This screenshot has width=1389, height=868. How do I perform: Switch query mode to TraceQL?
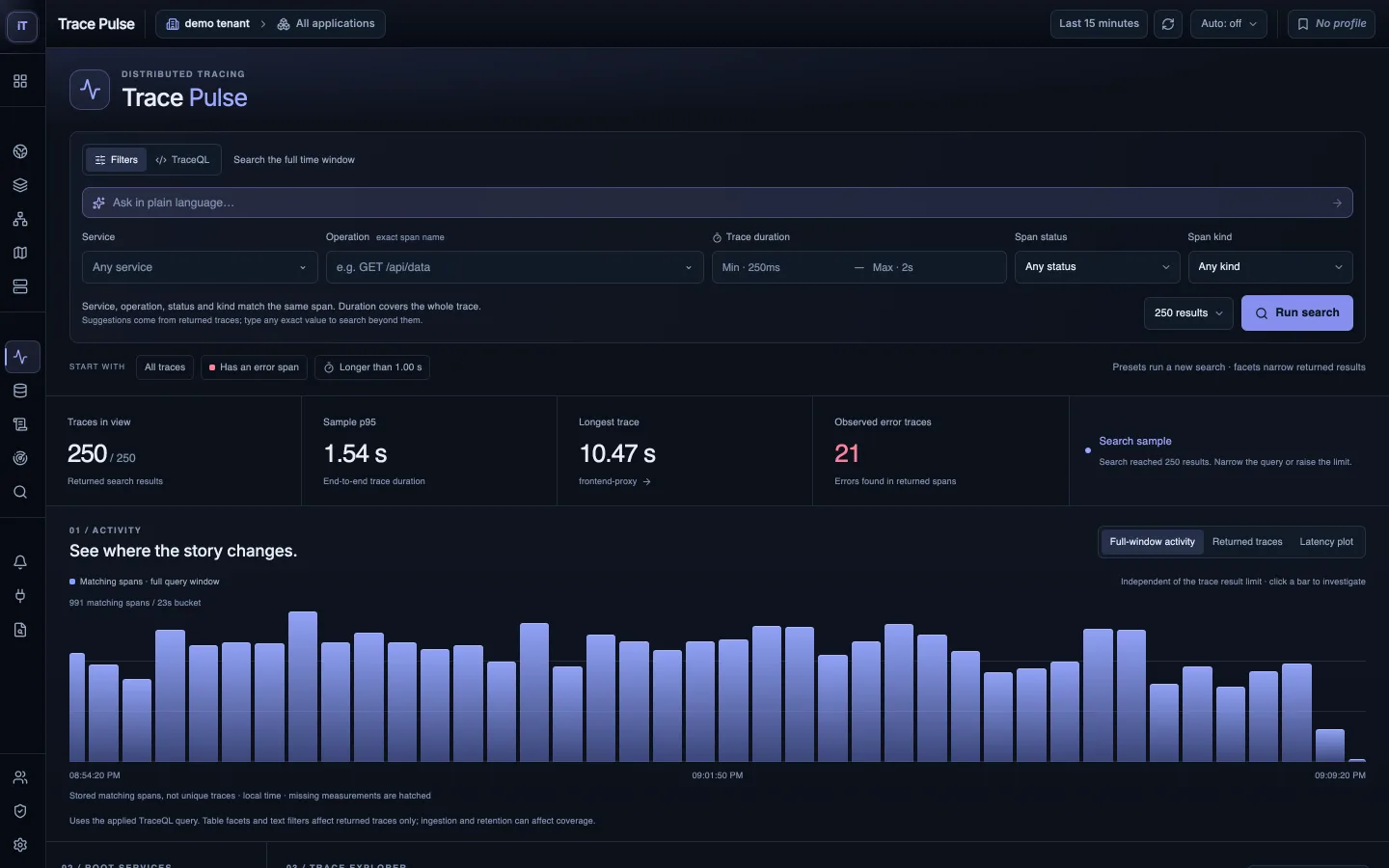tap(182, 160)
